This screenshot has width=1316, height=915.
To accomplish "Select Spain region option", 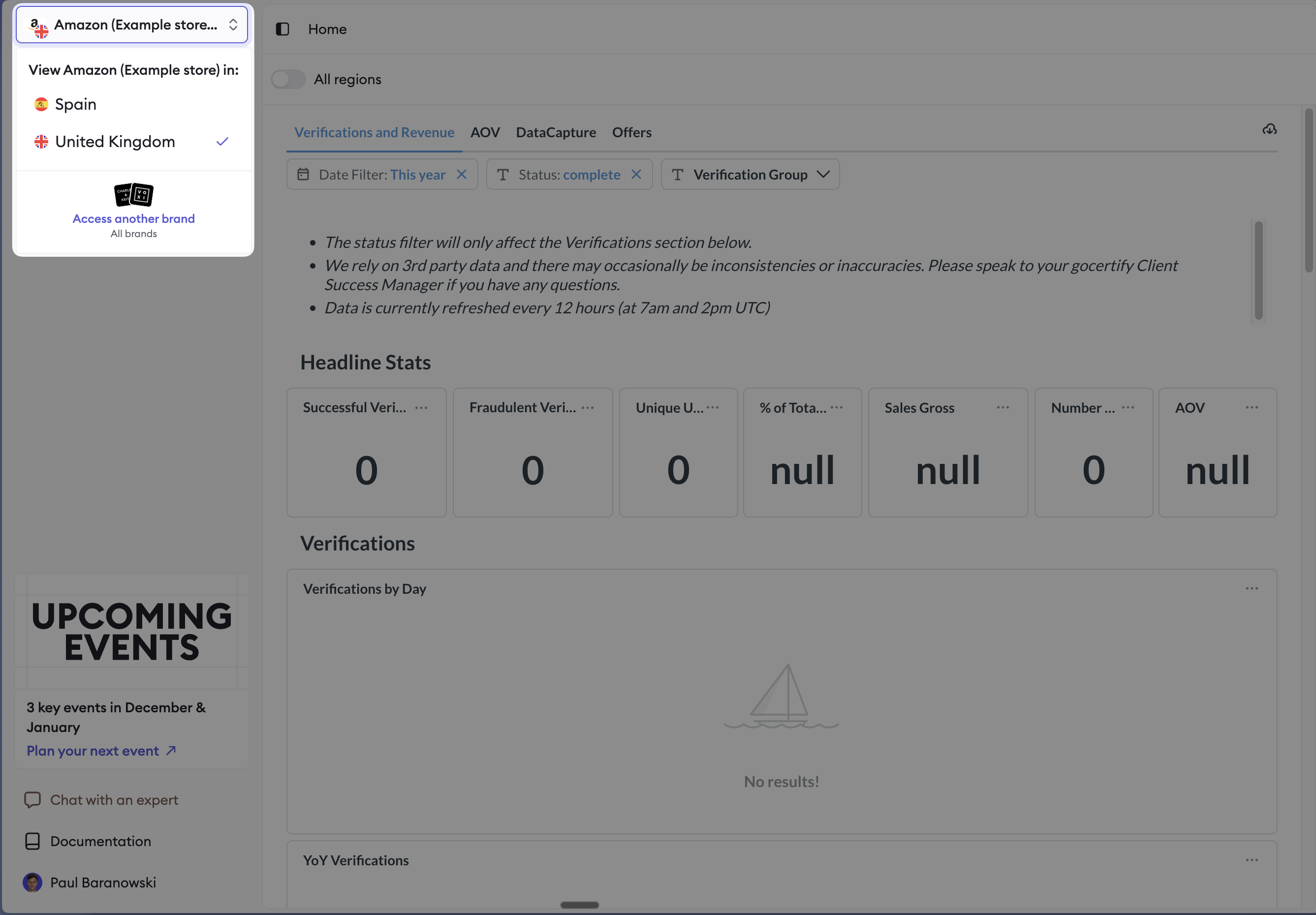I will (x=76, y=104).
